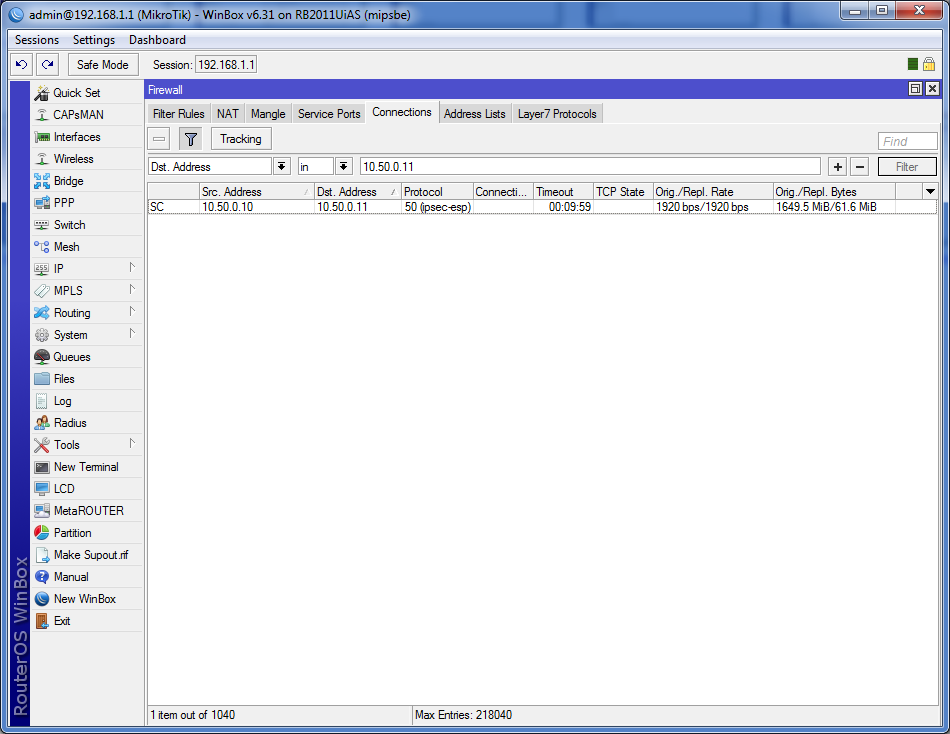Switch to the NAT tab
The width and height of the screenshot is (950, 734).
(228, 114)
